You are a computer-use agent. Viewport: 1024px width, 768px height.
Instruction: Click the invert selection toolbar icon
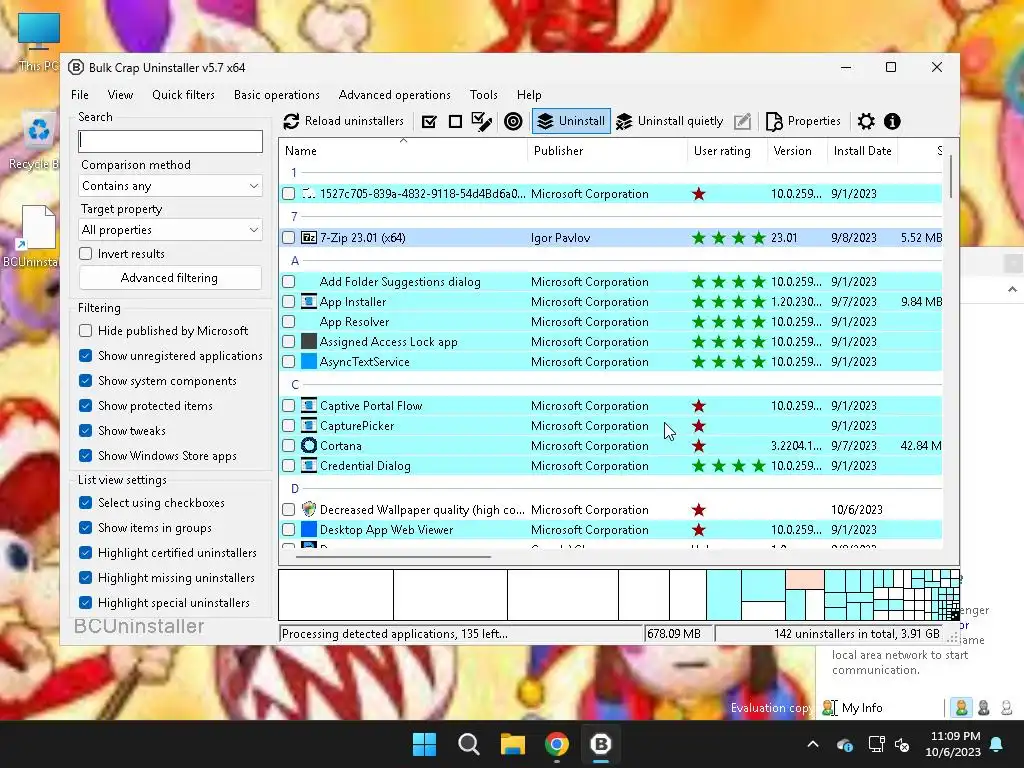tap(482, 121)
